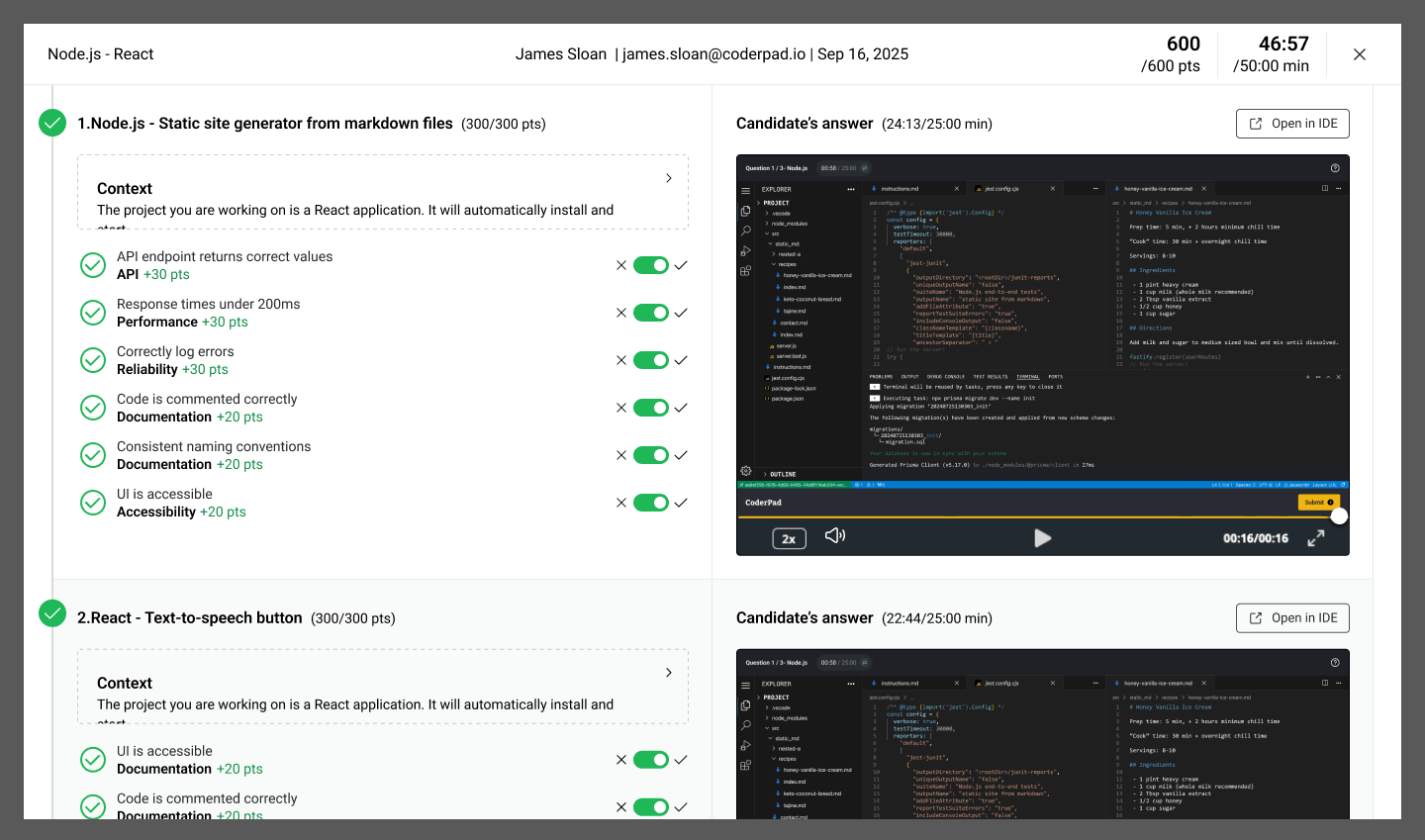Open the Node.js answer in IDE
Image resolution: width=1425 pixels, height=840 pixels.
tap(1292, 124)
